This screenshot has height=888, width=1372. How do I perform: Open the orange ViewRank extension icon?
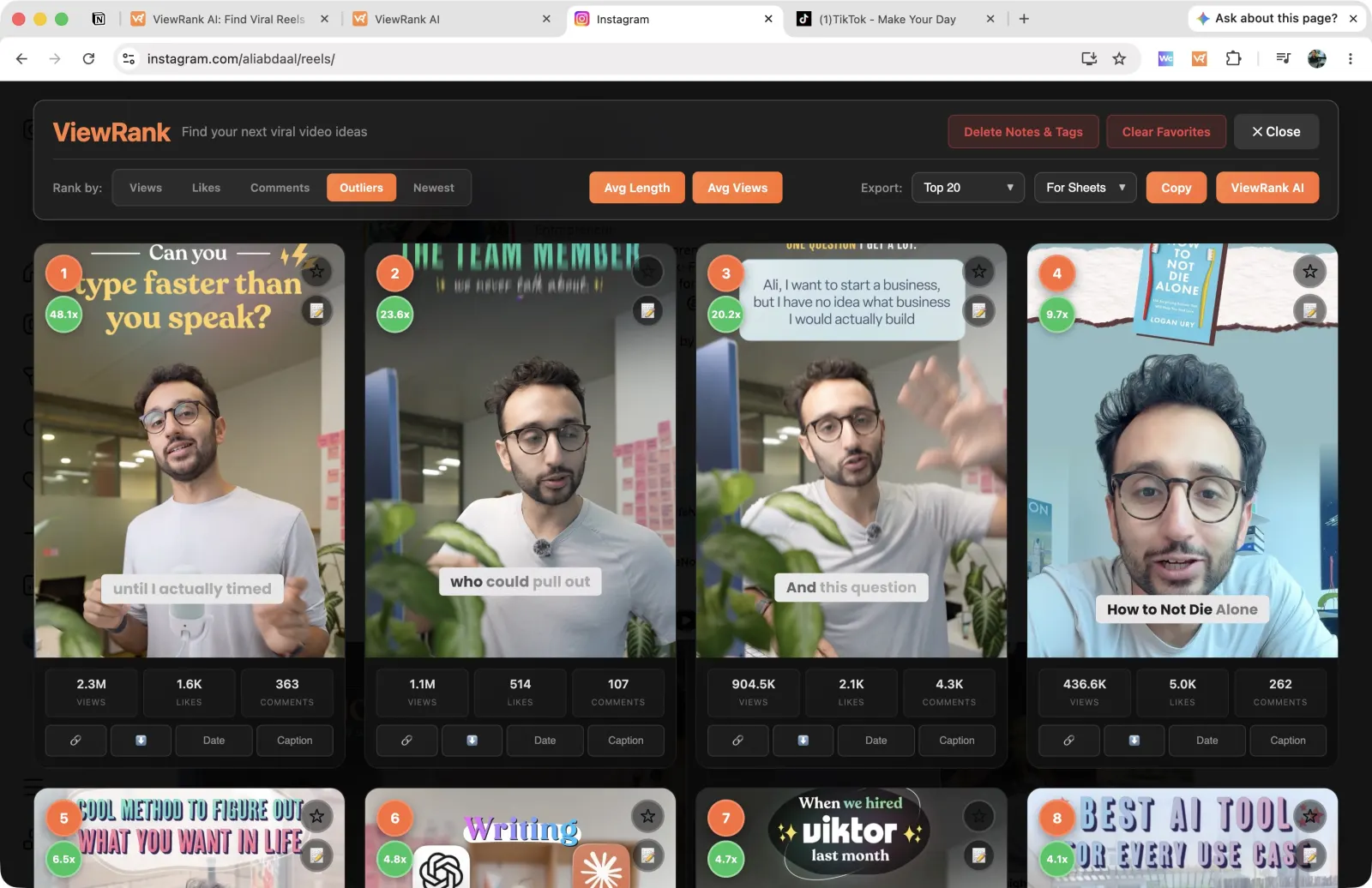click(1199, 58)
